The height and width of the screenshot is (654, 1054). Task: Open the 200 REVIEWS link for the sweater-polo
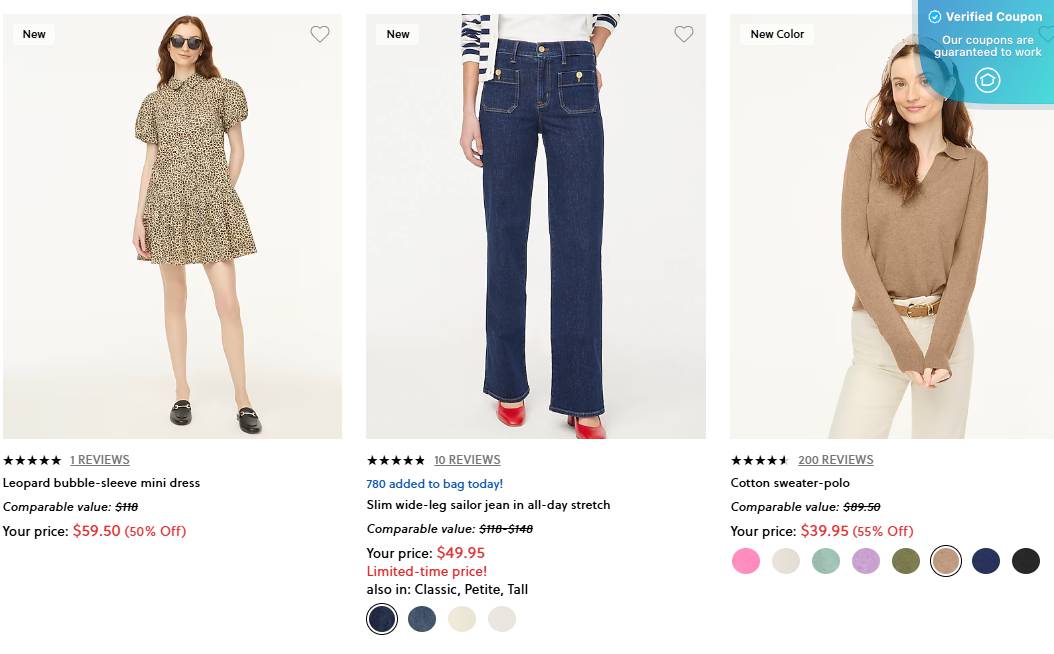pos(836,460)
